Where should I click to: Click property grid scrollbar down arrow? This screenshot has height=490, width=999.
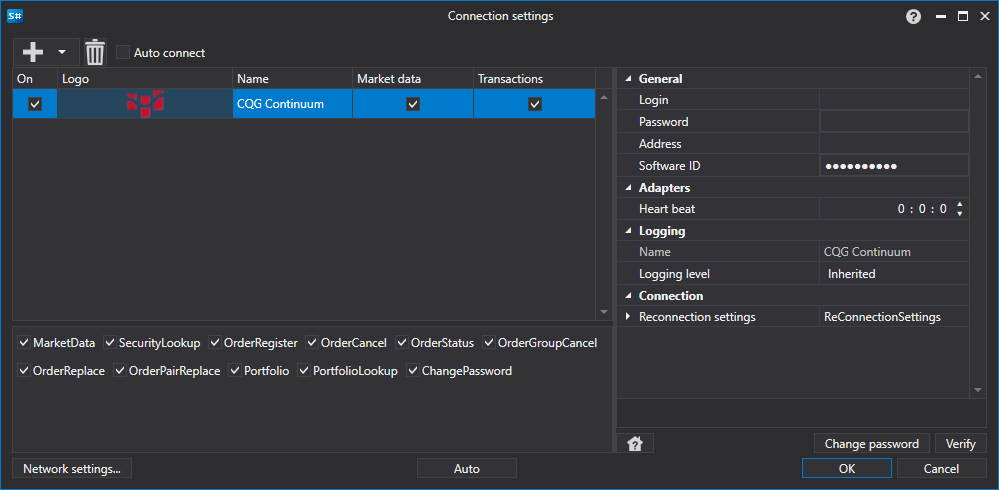pos(978,390)
